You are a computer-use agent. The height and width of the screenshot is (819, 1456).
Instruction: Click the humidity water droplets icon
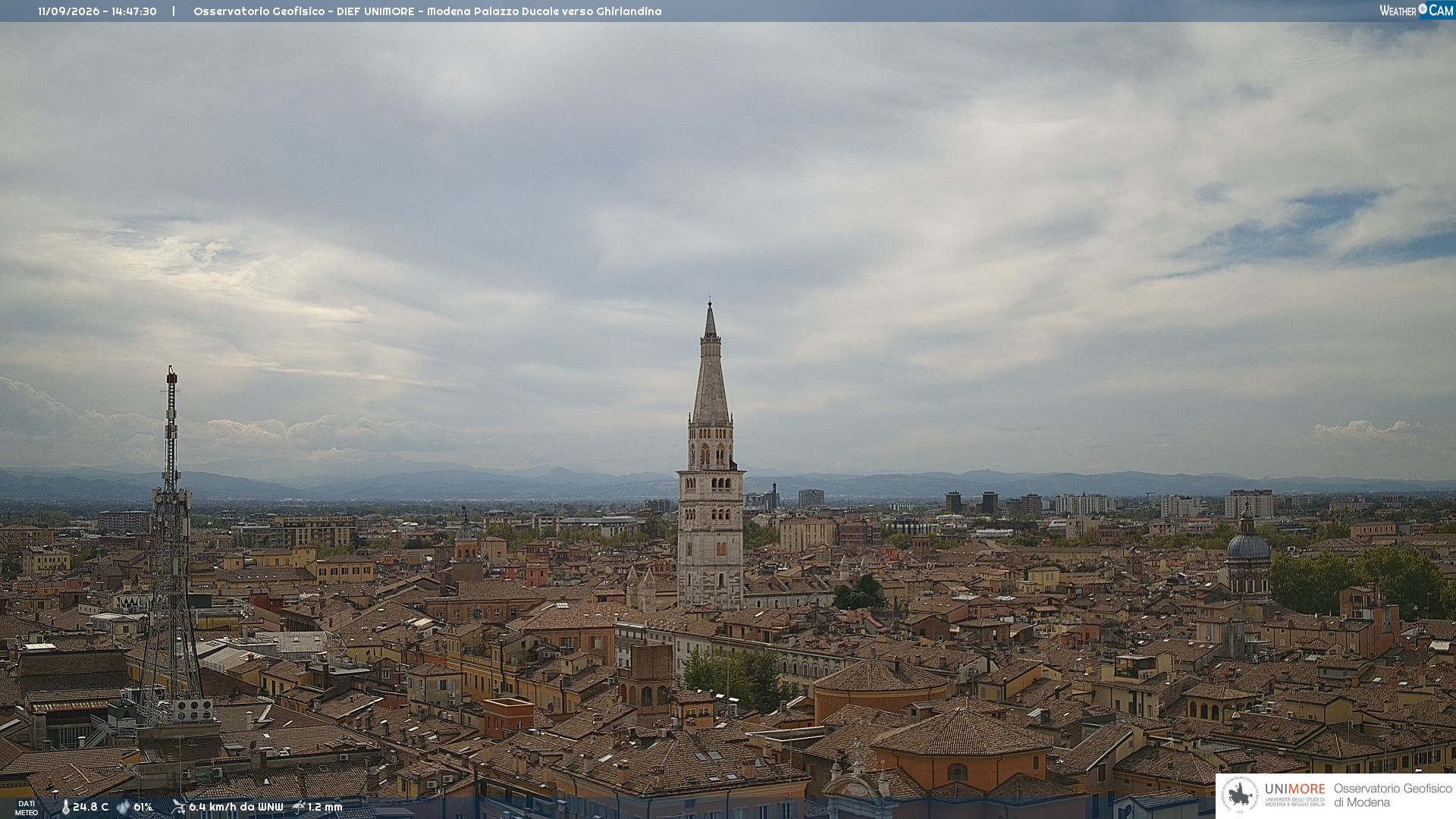[x=123, y=807]
